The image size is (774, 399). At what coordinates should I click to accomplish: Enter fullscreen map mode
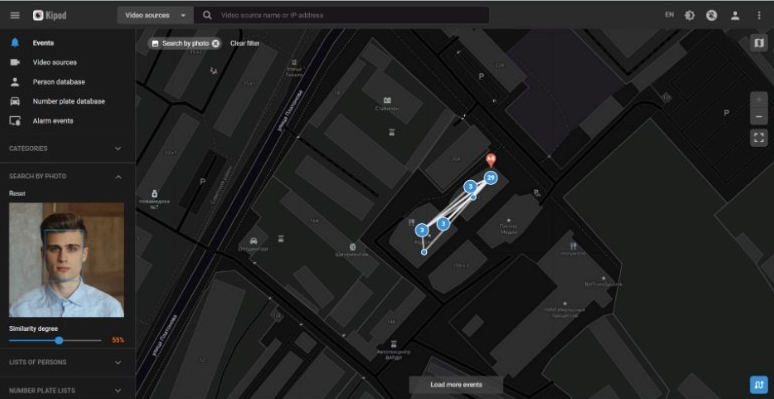(759, 138)
